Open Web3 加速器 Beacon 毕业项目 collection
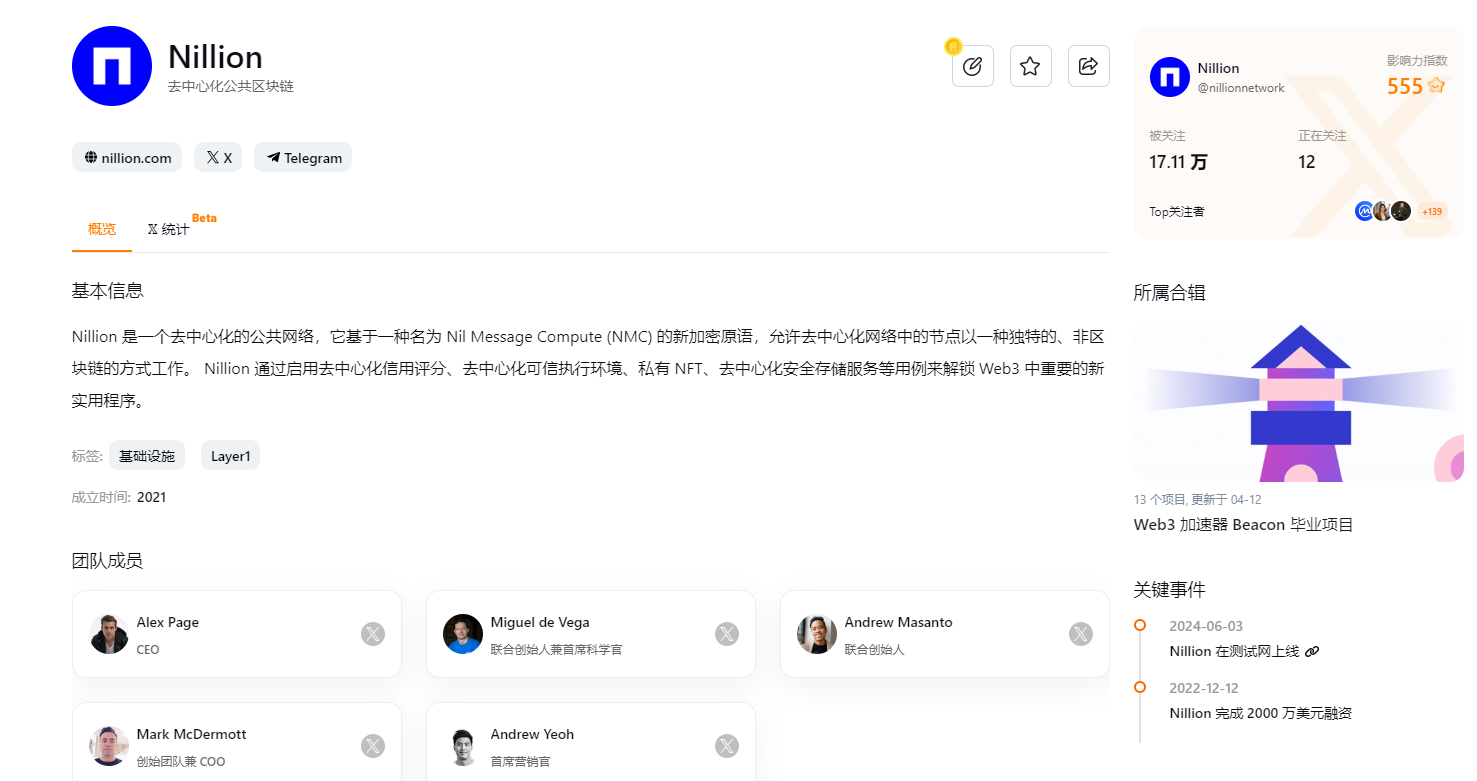Screen dimensions: 1477x781 click(1243, 525)
